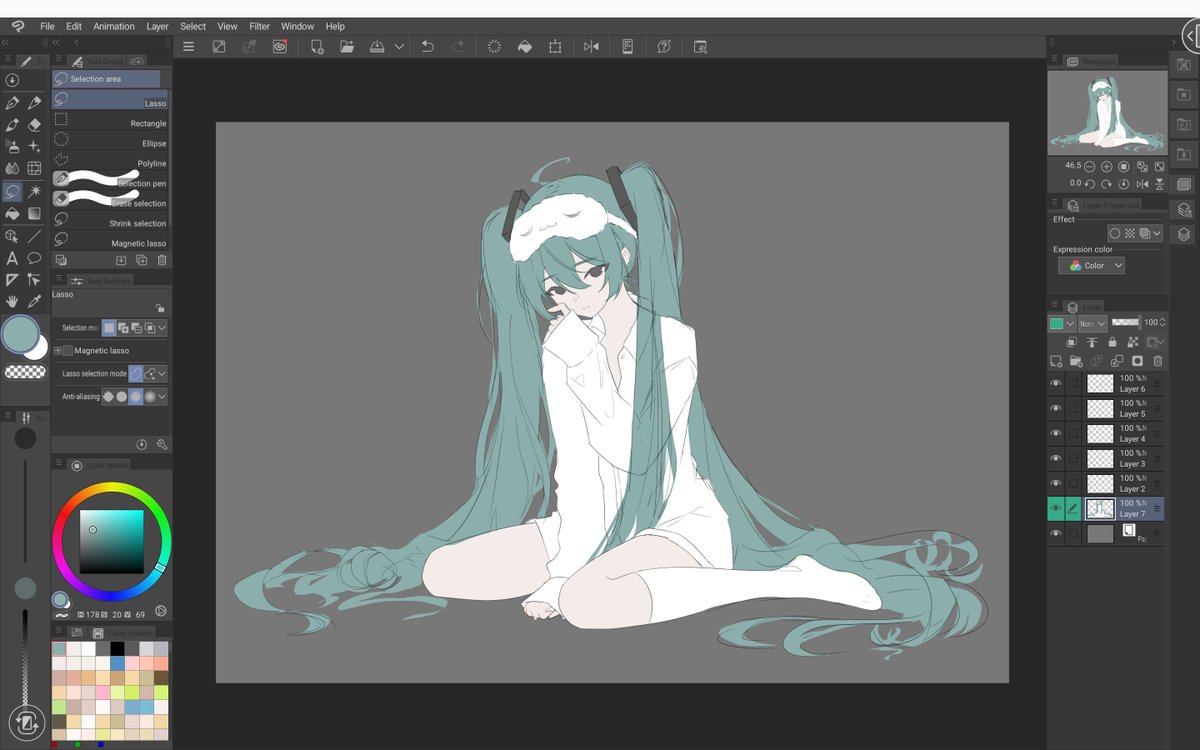This screenshot has width=1200, height=750.
Task: Click the Deselect dotted circle icon
Action: (494, 46)
